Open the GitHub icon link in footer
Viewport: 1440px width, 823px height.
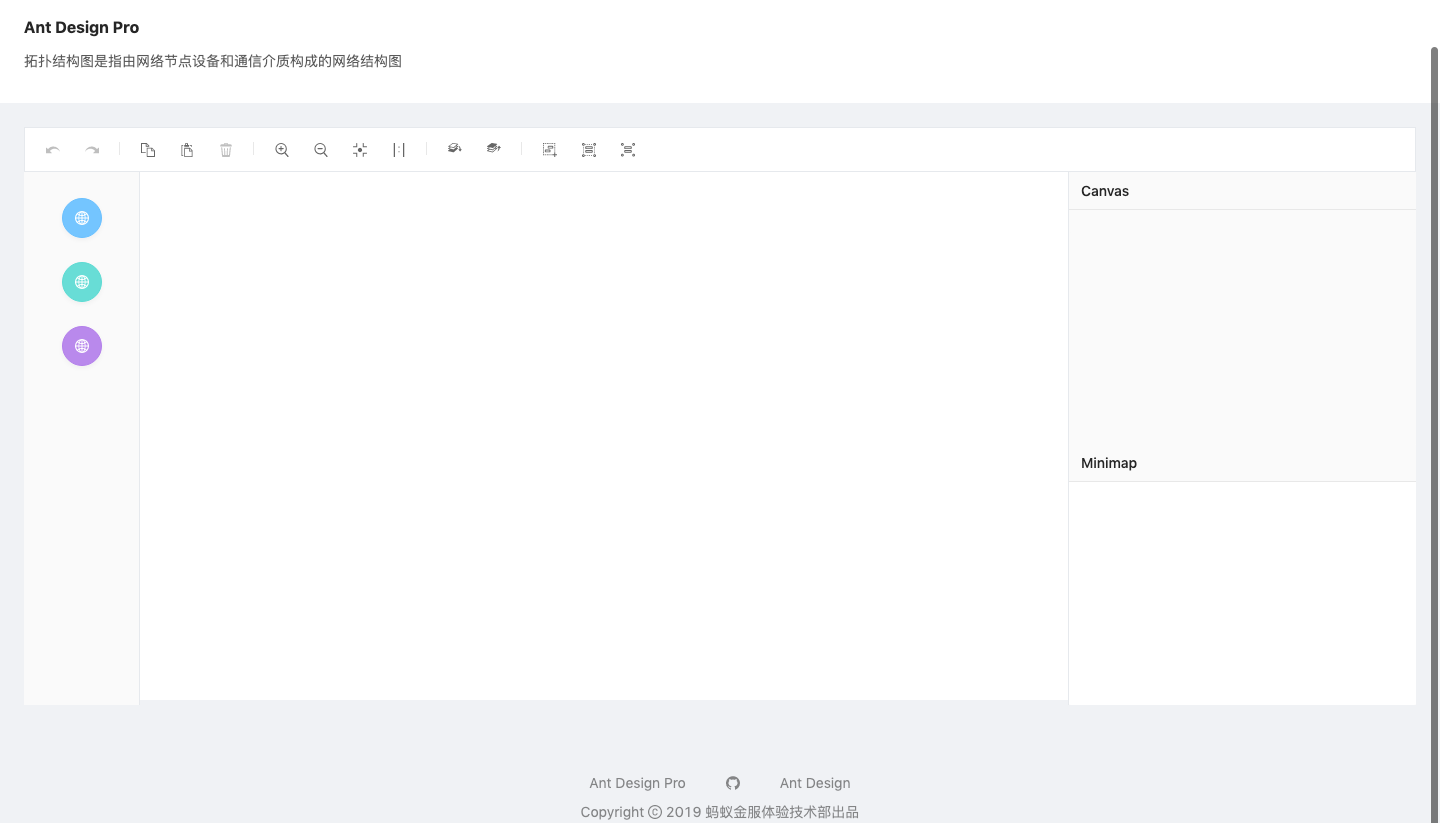pyautogui.click(x=733, y=783)
